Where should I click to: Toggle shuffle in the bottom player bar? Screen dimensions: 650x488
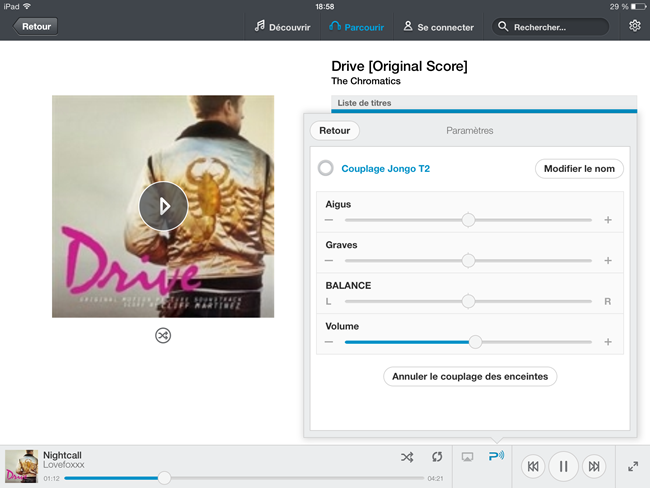[x=407, y=457]
